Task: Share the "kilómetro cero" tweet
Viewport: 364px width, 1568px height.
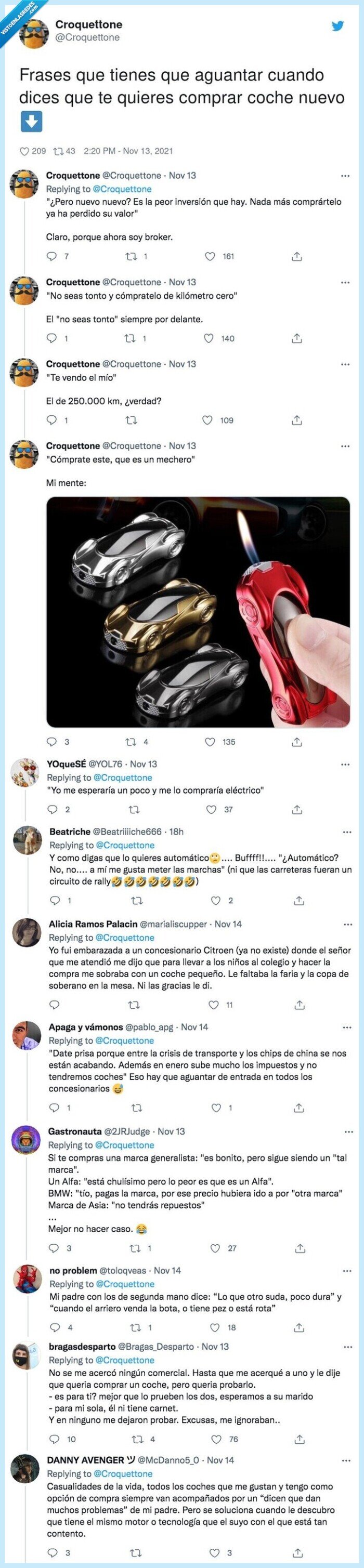Action: pos(296,338)
